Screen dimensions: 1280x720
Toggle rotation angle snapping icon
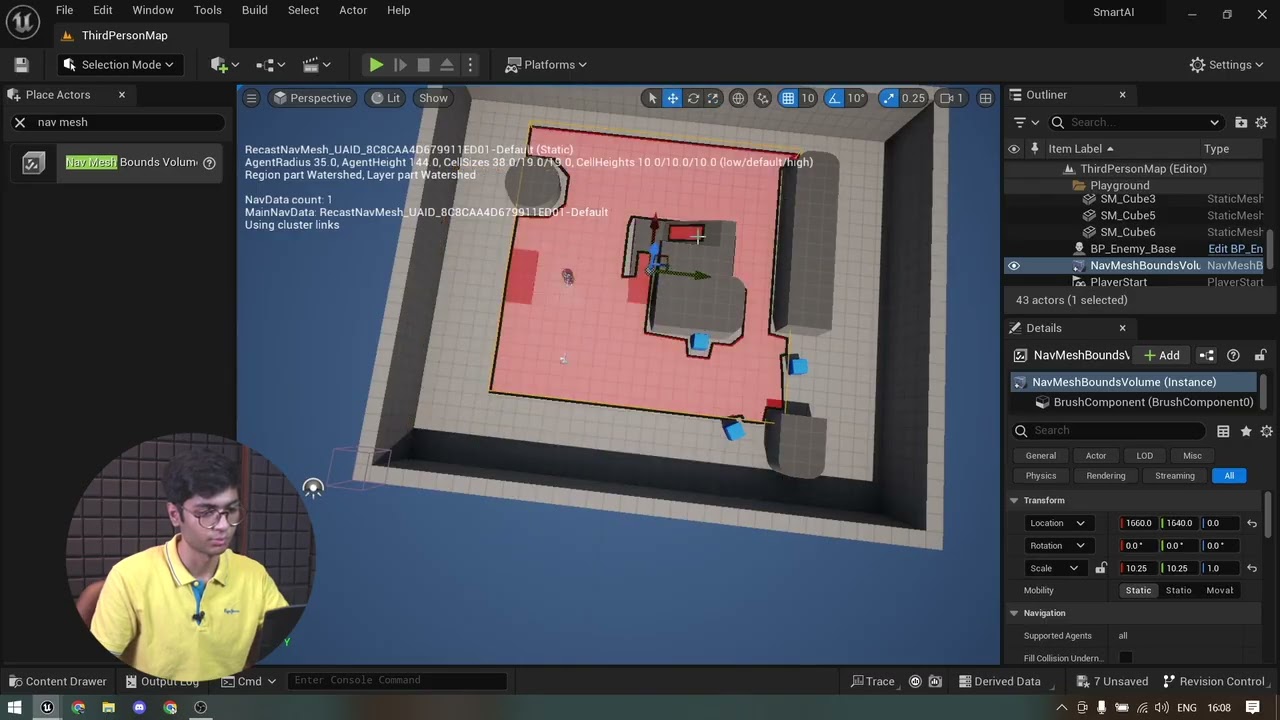pos(834,98)
